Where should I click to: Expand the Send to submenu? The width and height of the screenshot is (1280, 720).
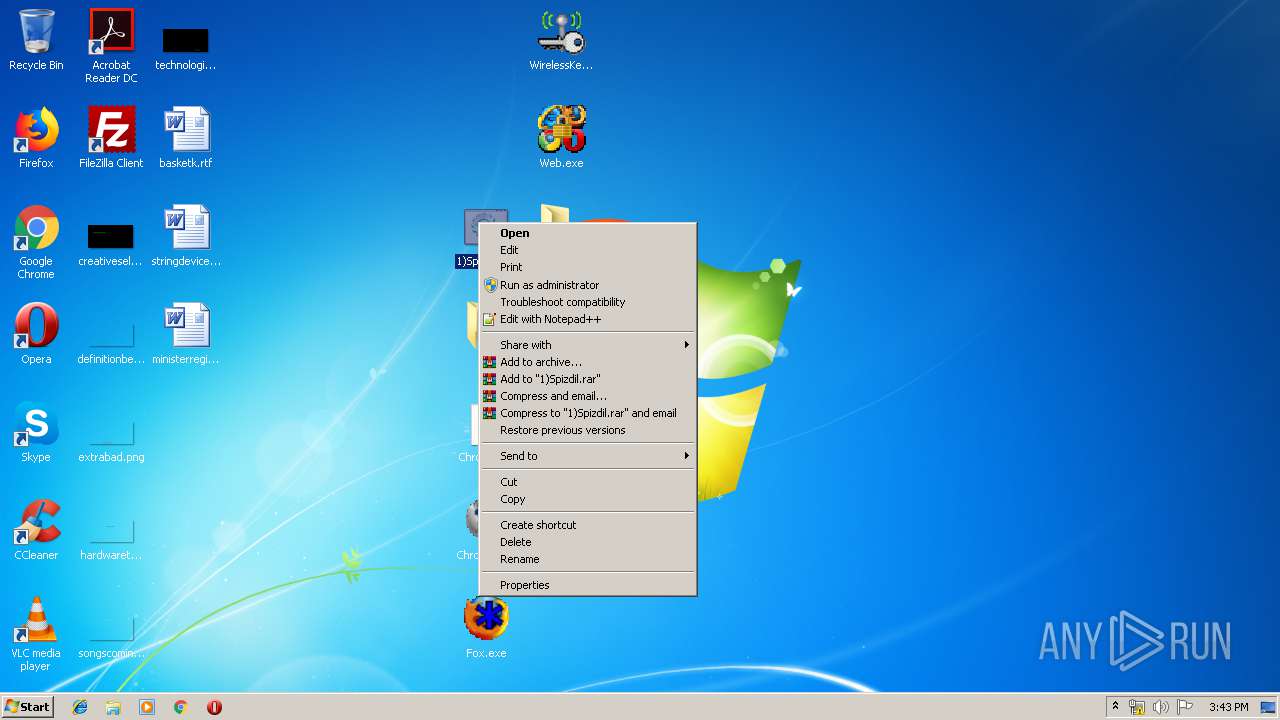588,456
